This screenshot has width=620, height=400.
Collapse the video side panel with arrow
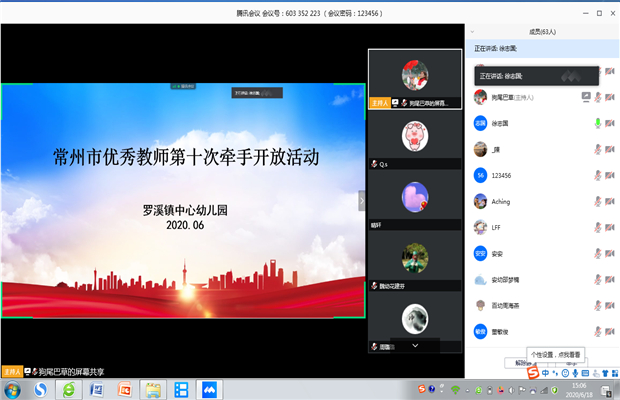click(x=362, y=201)
